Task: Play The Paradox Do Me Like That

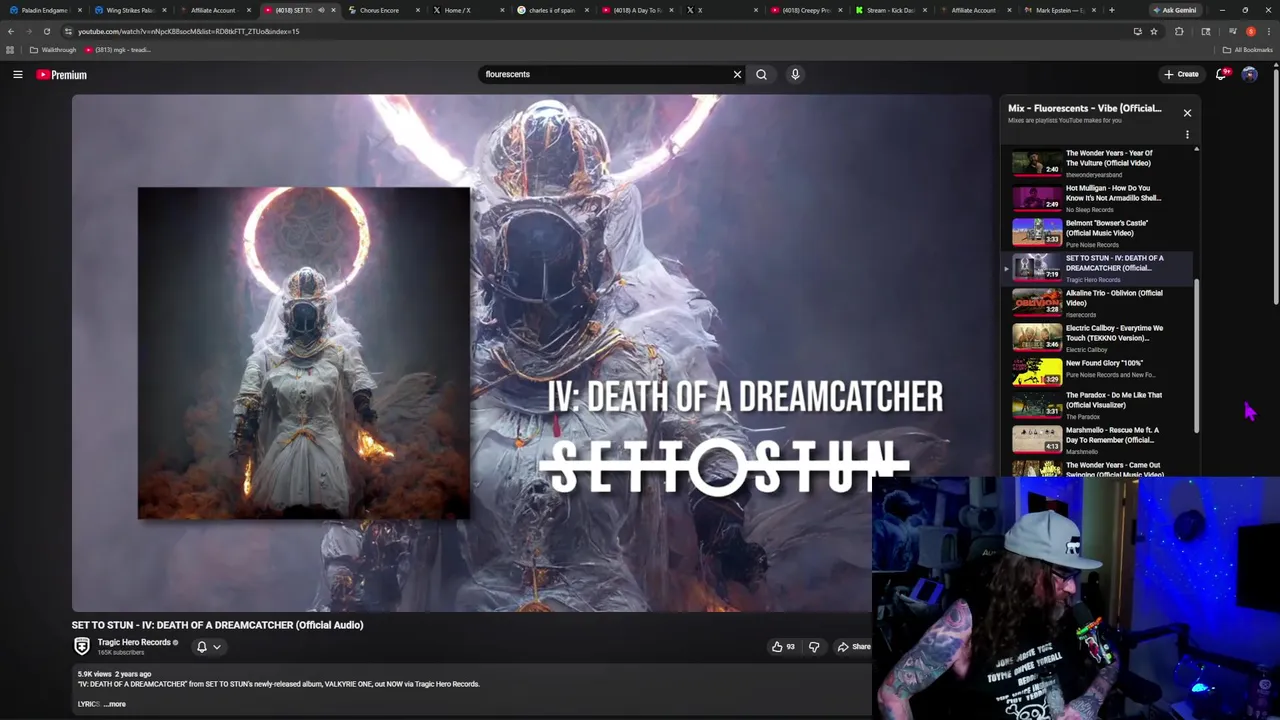Action: click(1096, 407)
